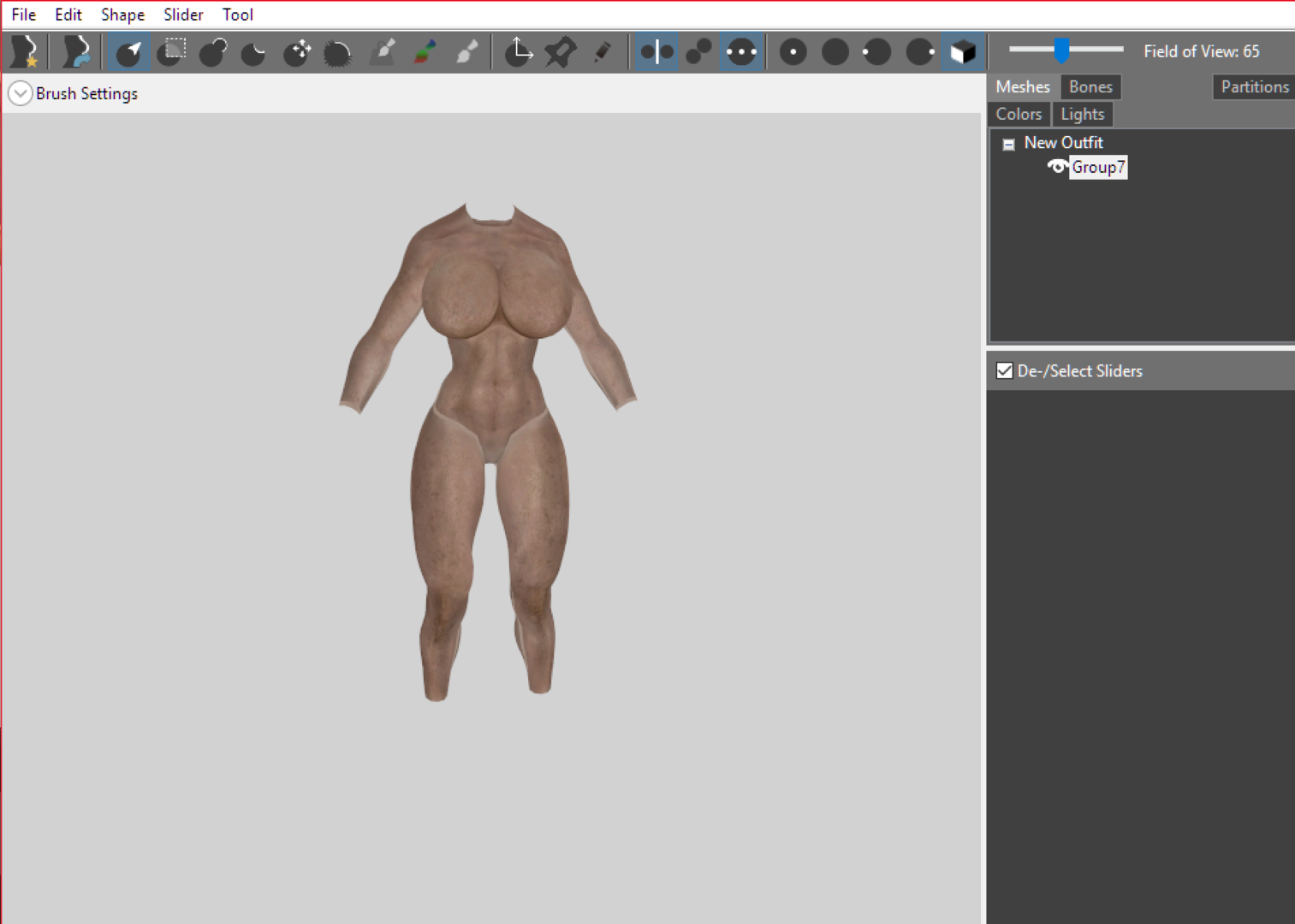Open the Shape menu
Image resolution: width=1295 pixels, height=924 pixels.
[x=122, y=15]
